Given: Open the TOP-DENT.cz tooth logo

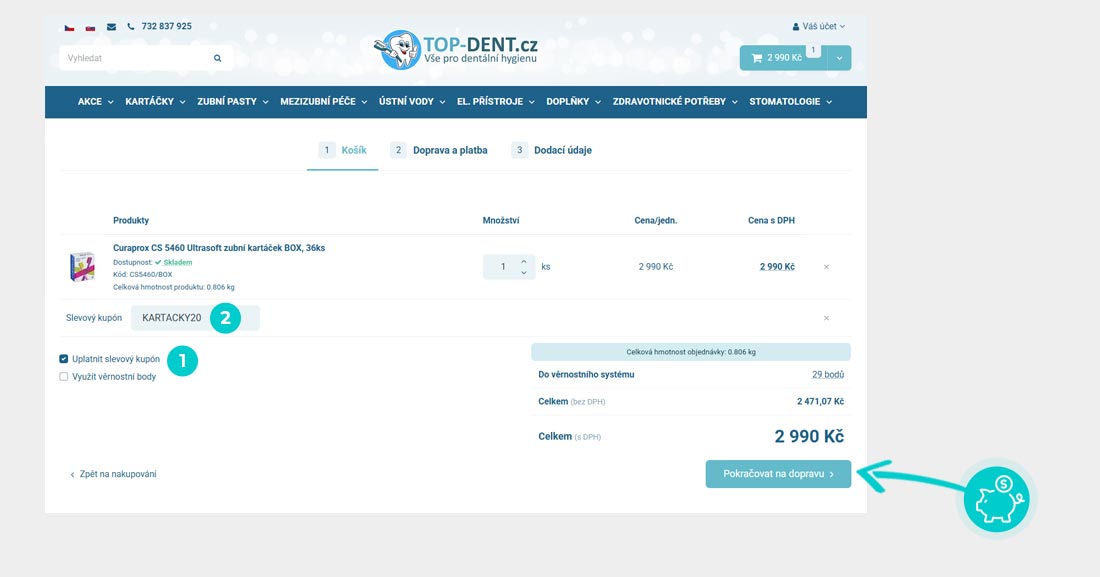Looking at the screenshot, I should (x=401, y=49).
